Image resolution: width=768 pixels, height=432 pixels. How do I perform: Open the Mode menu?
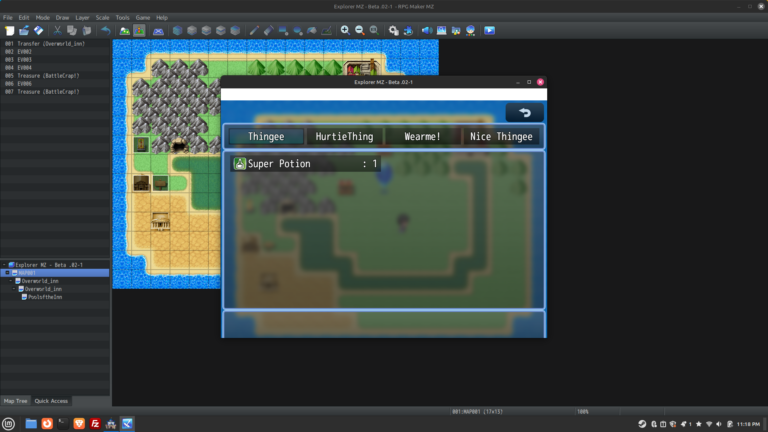(43, 18)
